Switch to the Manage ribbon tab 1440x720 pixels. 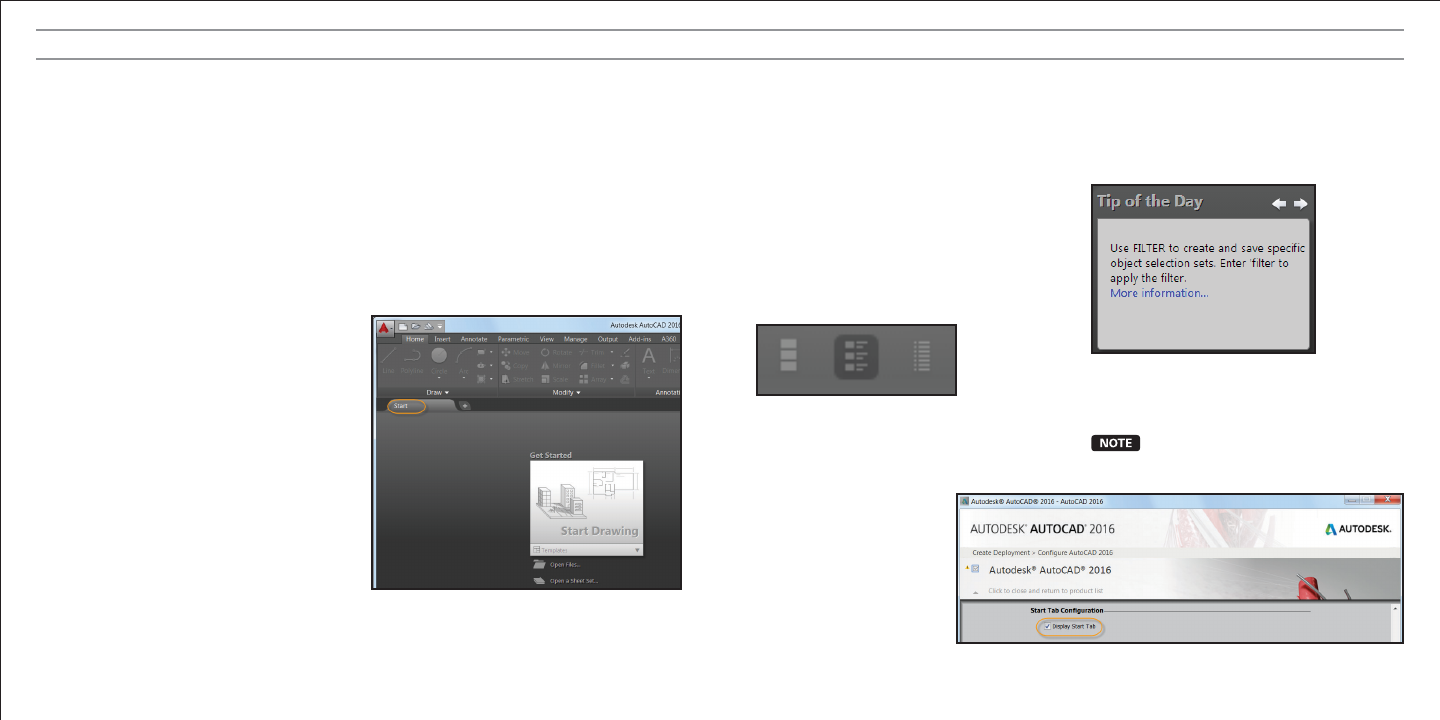tap(575, 339)
